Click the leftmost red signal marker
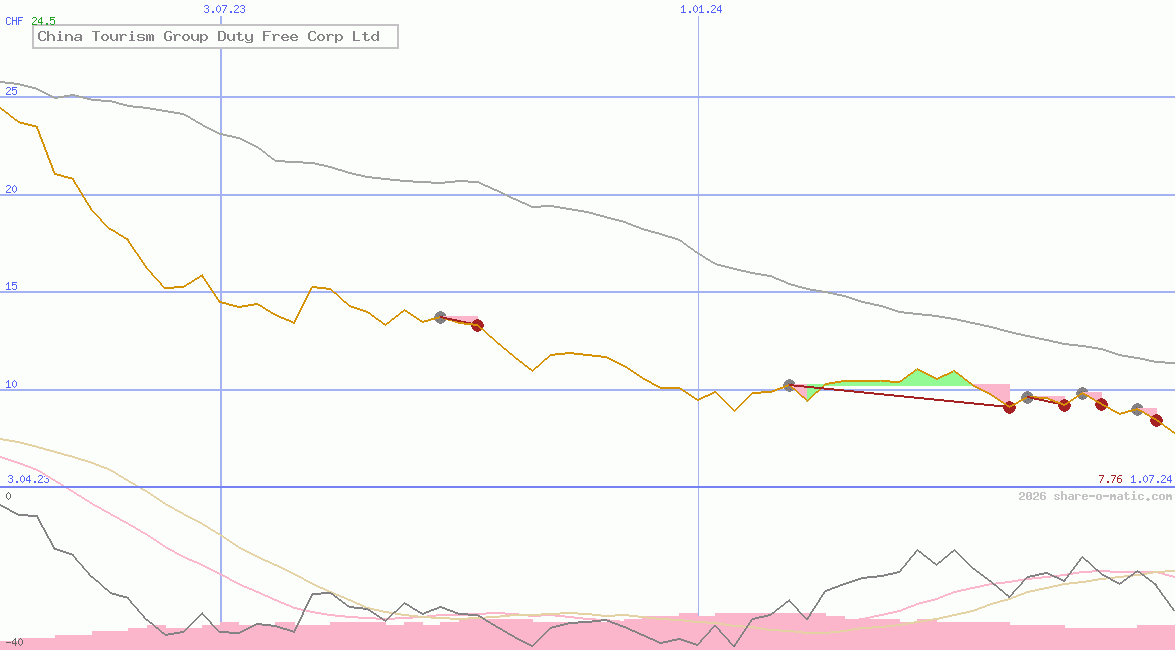 click(477, 325)
